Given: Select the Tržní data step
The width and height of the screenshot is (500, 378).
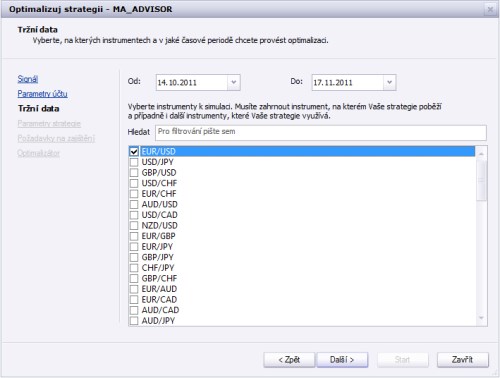Looking at the screenshot, I should point(38,109).
